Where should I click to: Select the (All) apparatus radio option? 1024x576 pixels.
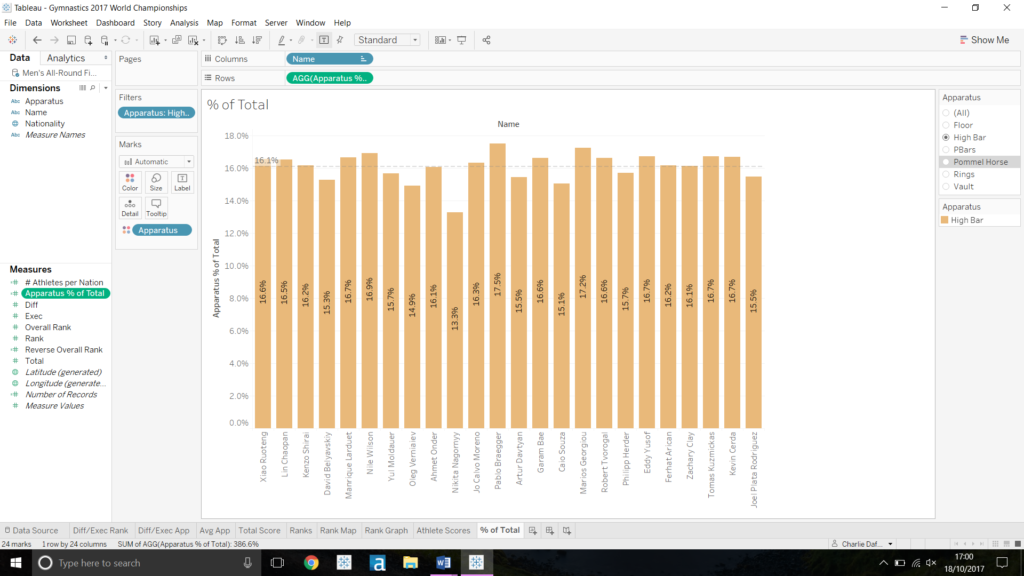point(946,113)
